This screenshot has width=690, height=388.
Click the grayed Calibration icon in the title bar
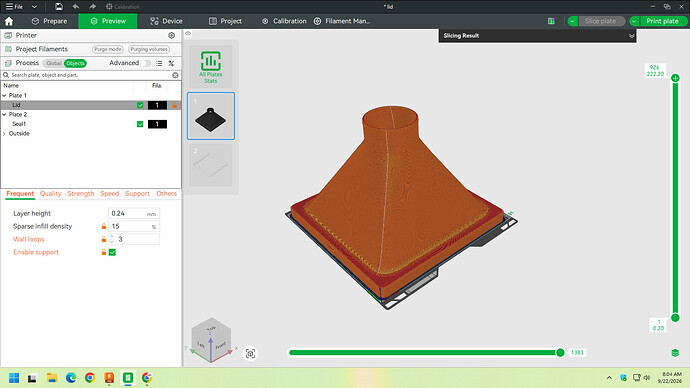[x=123, y=7]
